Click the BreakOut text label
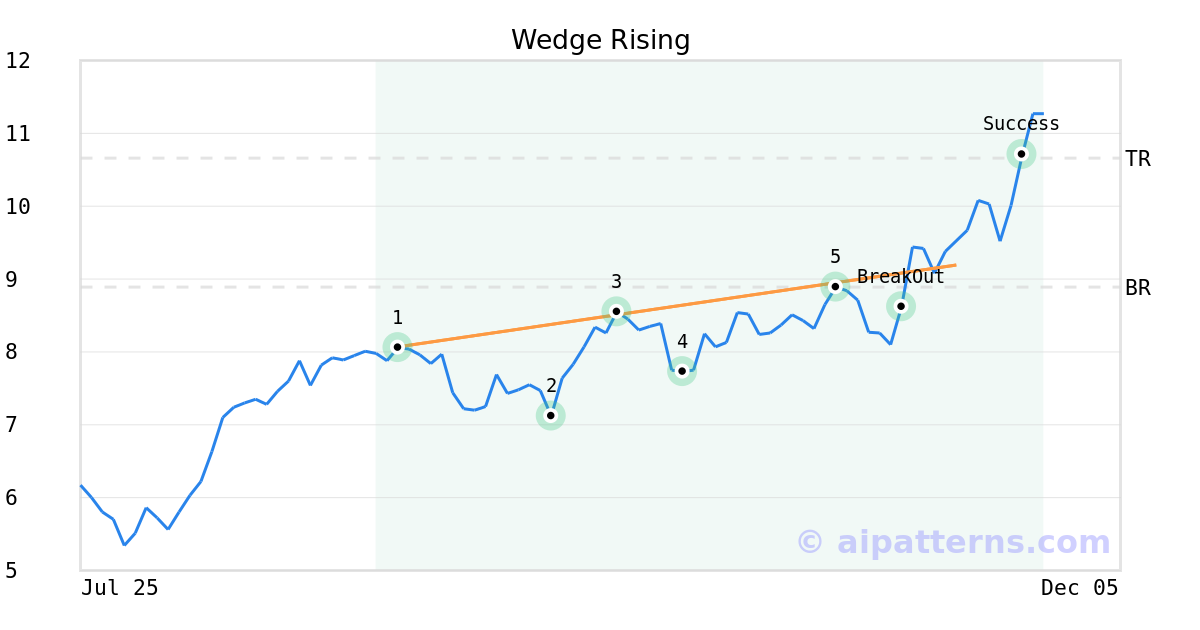The width and height of the screenshot is (1200, 630). click(900, 277)
